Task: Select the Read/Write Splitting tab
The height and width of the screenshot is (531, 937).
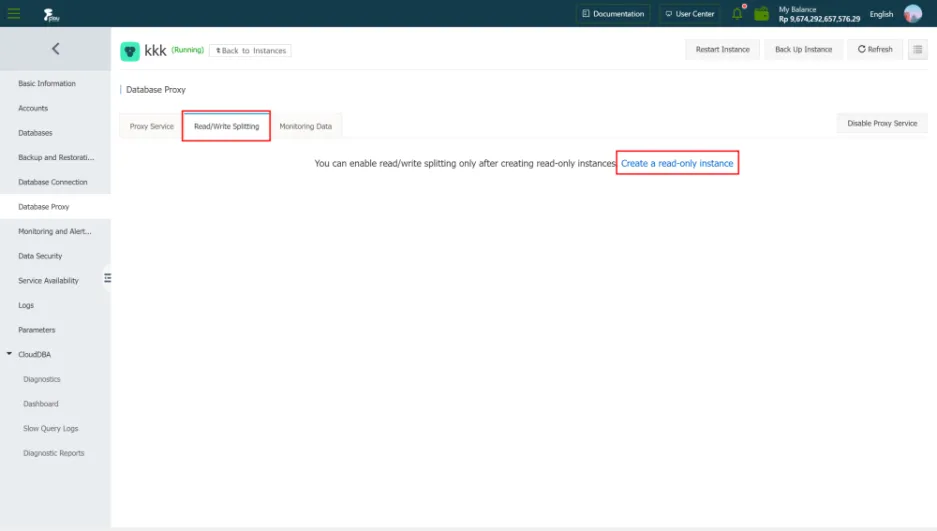Action: click(226, 126)
